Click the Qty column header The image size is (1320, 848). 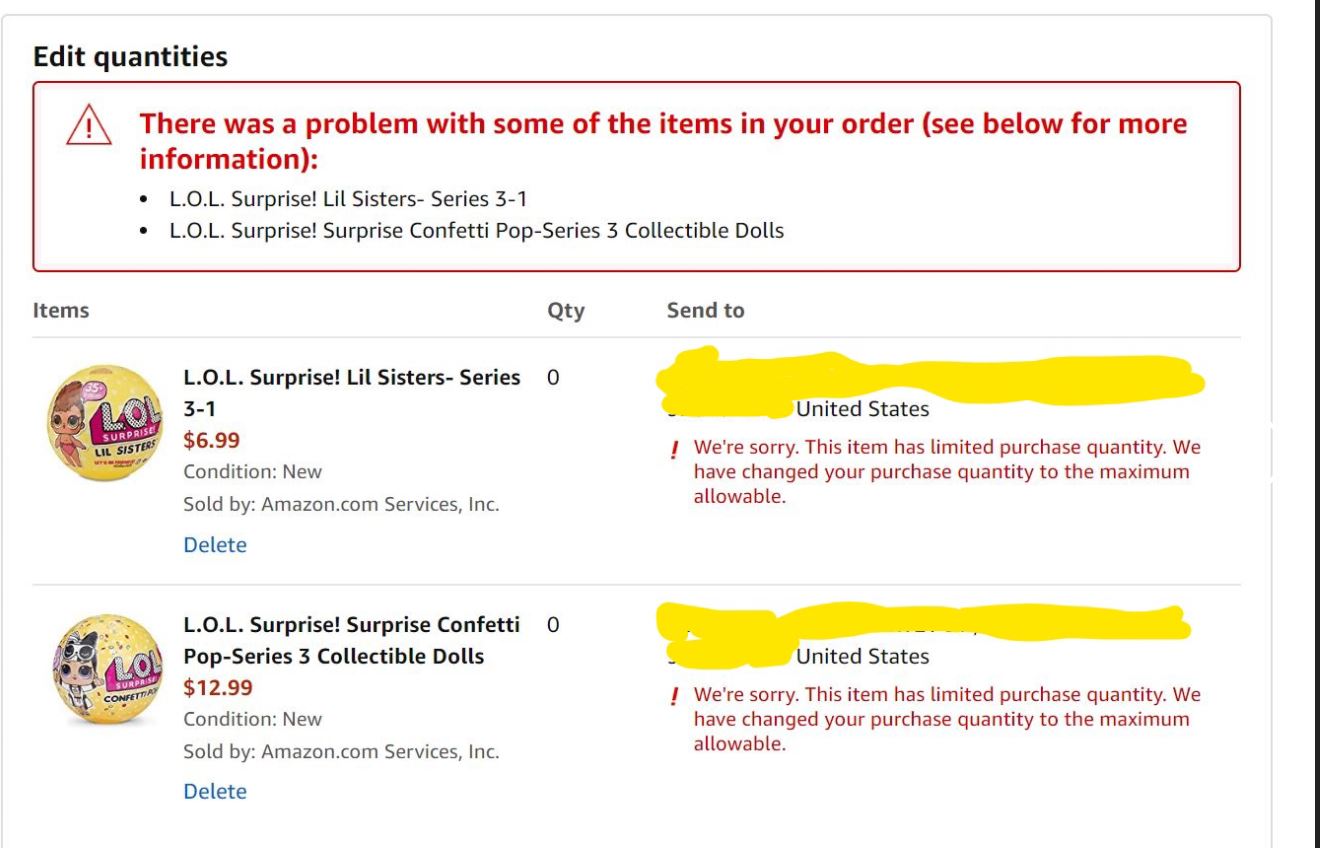pyautogui.click(x=565, y=311)
